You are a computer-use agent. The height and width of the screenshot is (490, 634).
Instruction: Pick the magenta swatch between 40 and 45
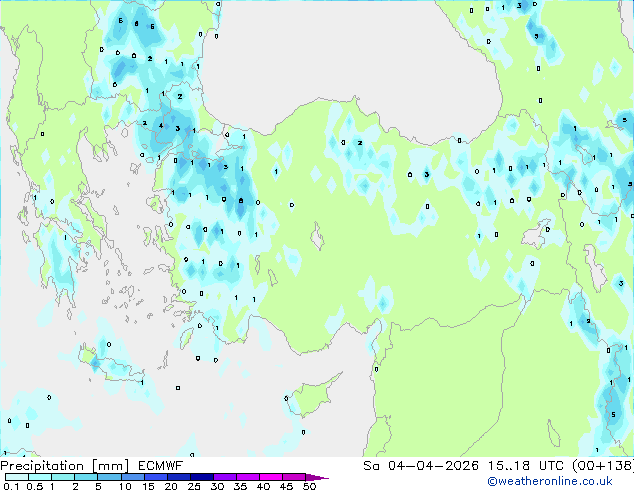pos(271,477)
